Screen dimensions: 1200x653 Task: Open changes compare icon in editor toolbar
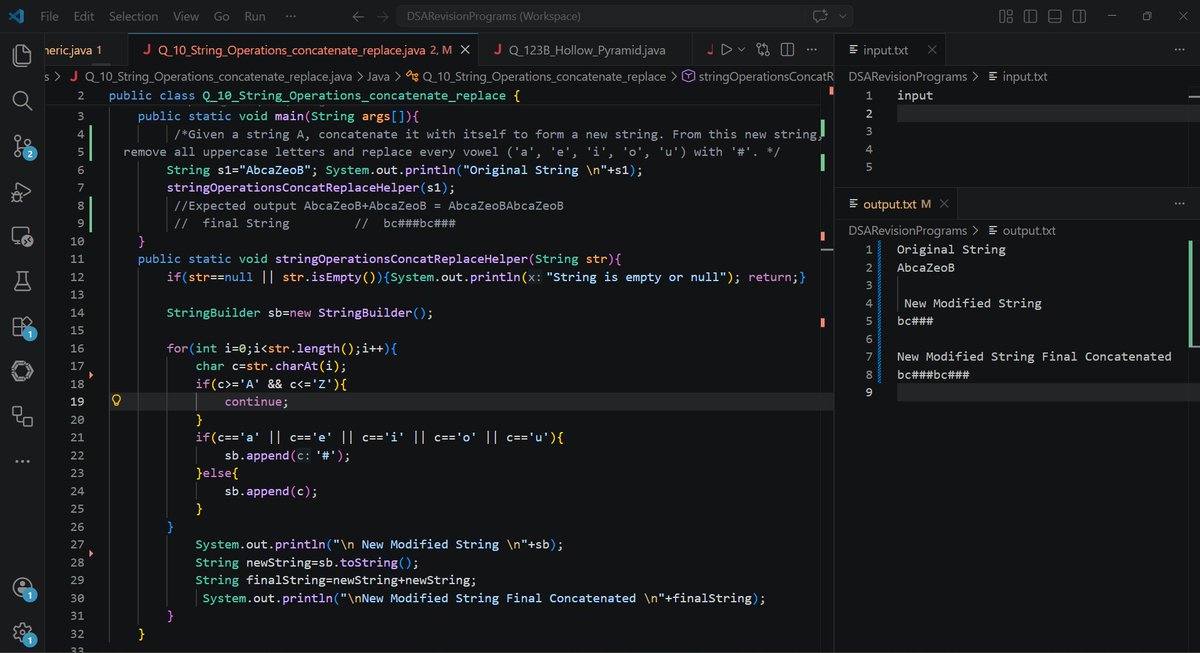[764, 49]
